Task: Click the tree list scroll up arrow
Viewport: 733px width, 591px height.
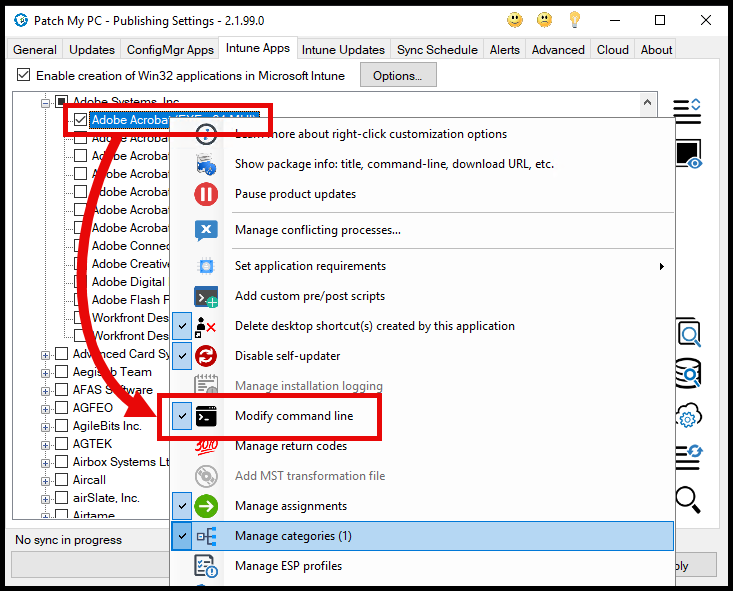Action: [x=647, y=102]
